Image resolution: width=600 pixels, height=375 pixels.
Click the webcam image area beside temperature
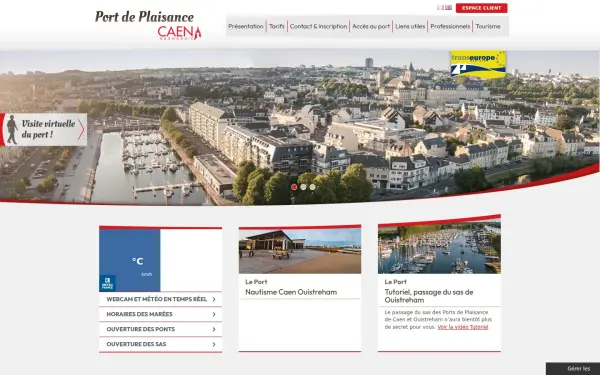[x=191, y=260]
